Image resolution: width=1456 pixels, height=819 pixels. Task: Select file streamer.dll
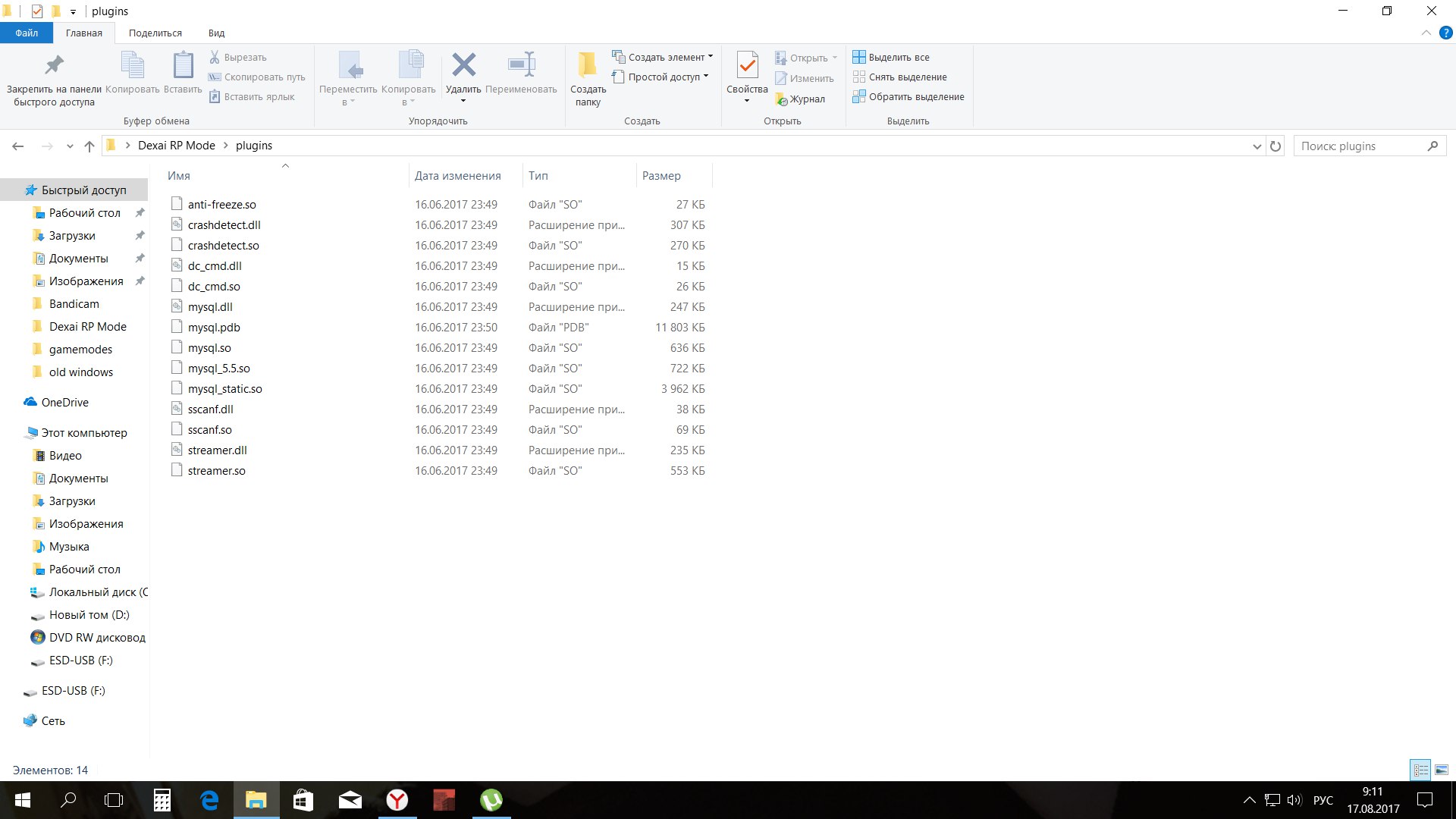point(218,450)
